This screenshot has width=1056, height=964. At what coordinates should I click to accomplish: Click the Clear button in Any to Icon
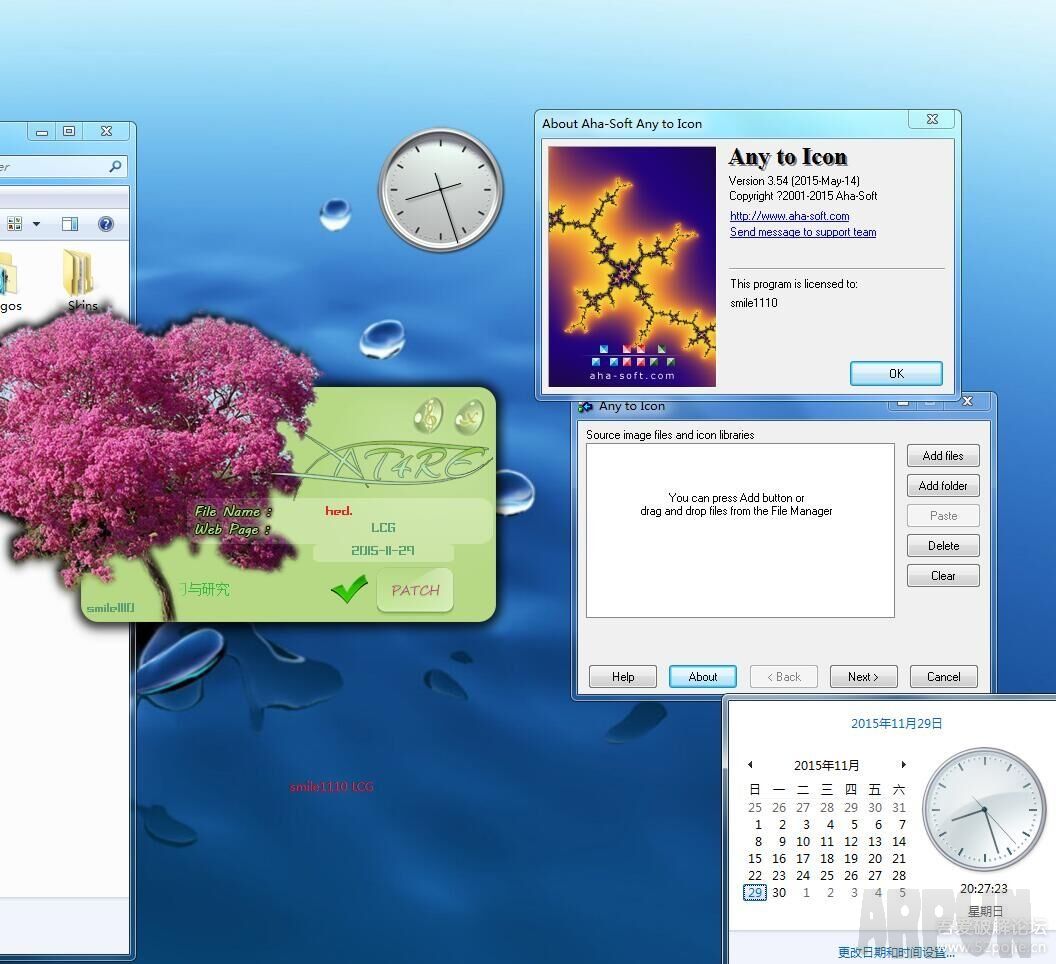tap(943, 576)
